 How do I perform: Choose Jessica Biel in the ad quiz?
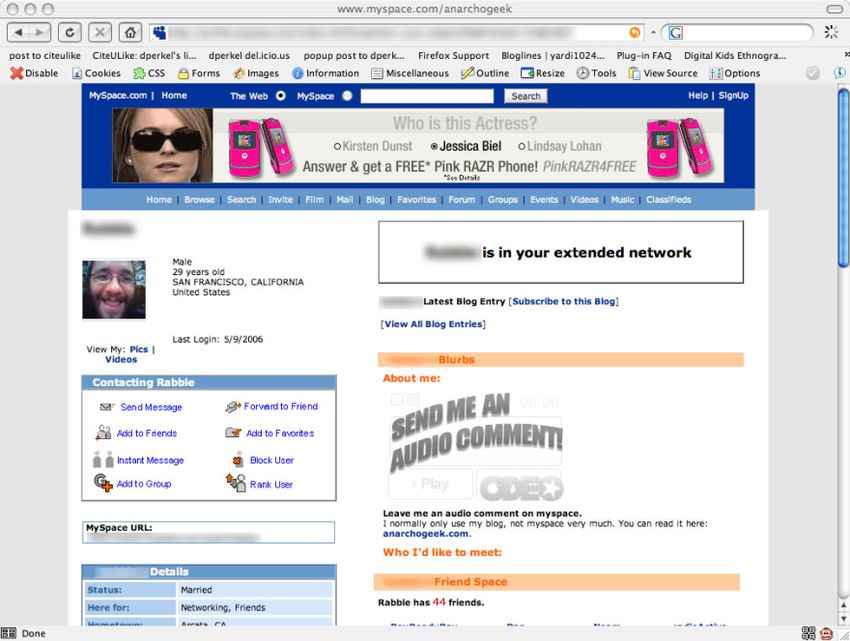pos(466,146)
